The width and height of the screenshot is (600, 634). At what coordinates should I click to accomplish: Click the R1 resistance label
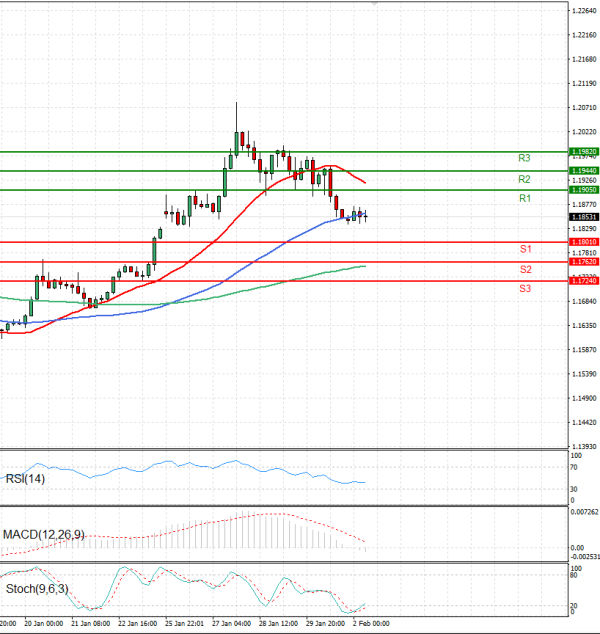click(524, 200)
